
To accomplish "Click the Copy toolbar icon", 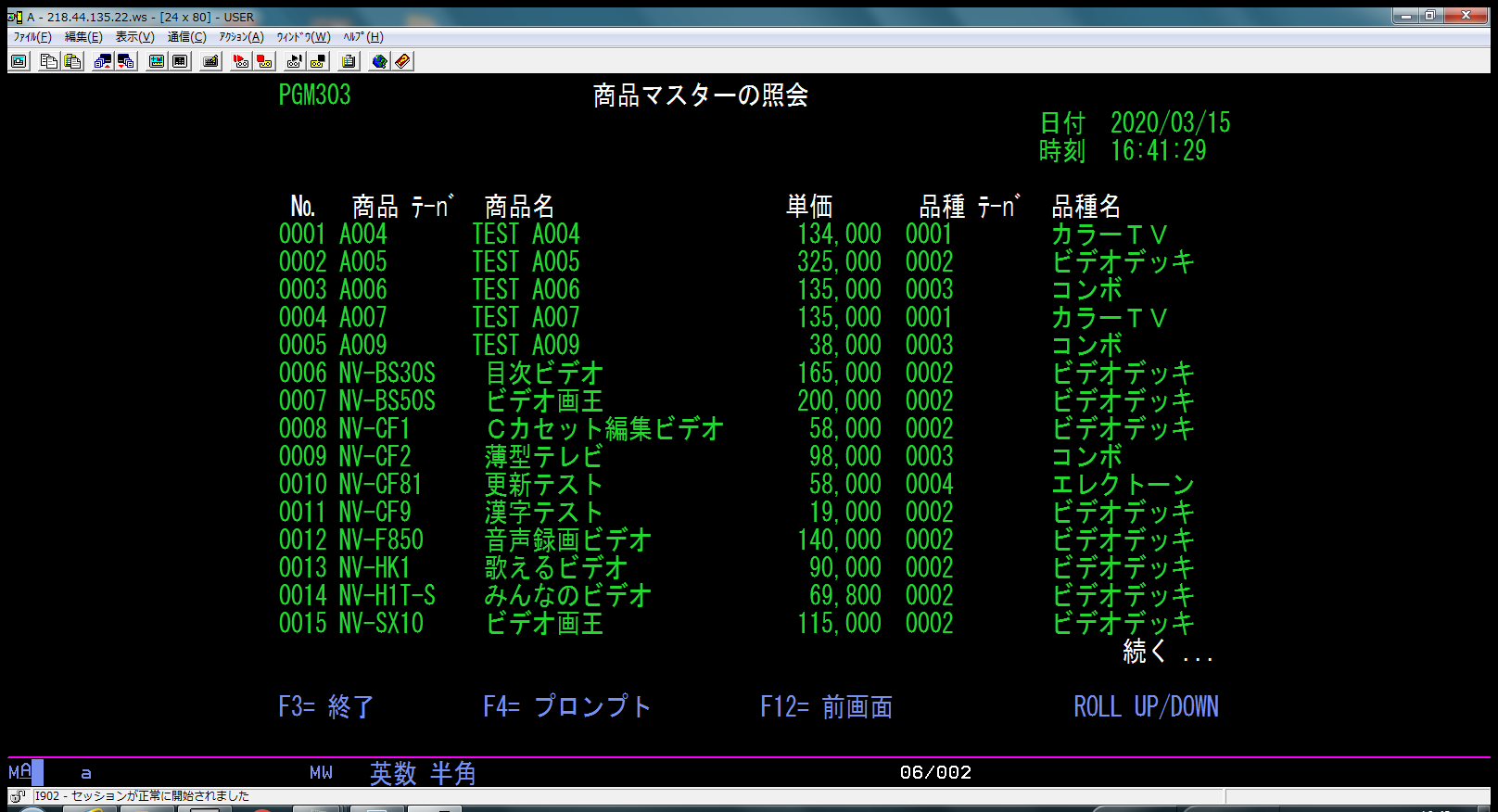I will (x=49, y=61).
